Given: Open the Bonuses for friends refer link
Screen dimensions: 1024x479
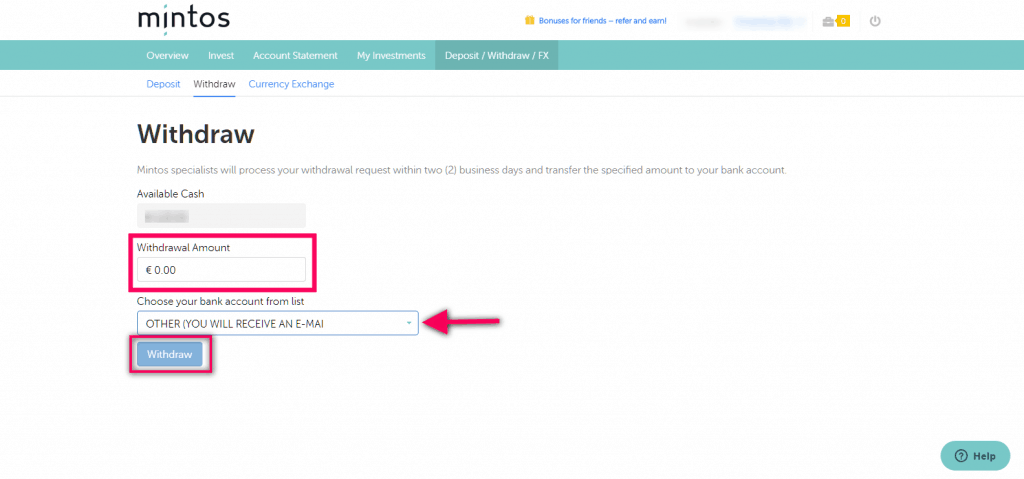Looking at the screenshot, I should click(x=602, y=21).
